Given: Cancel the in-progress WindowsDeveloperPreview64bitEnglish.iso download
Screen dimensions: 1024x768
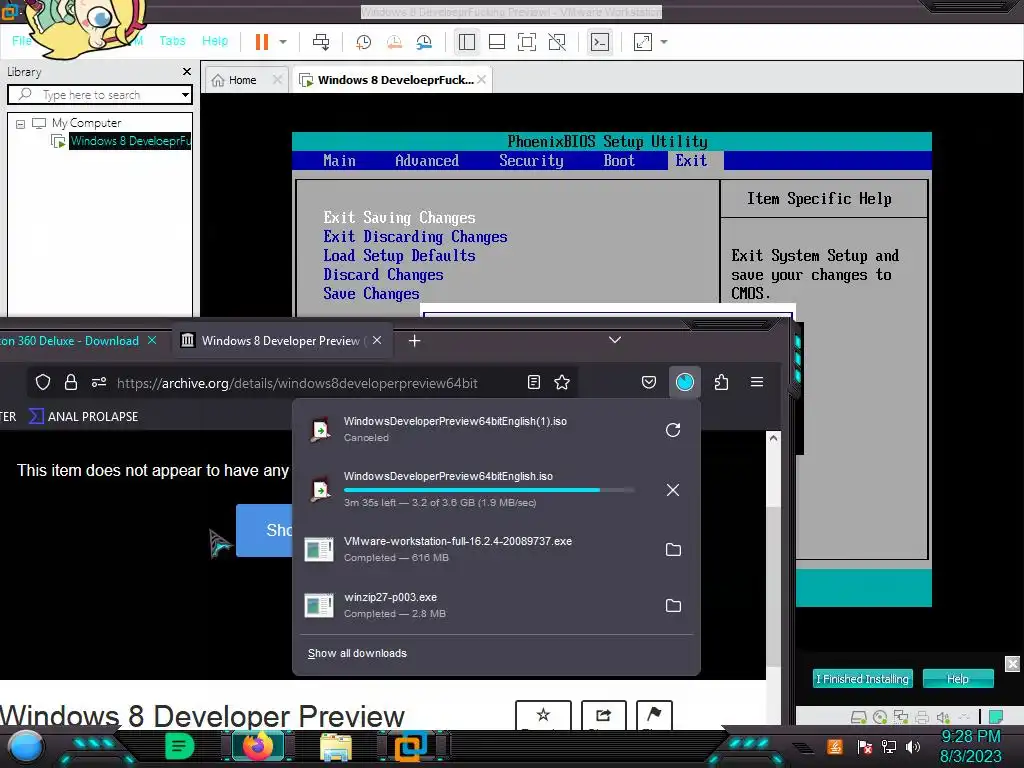Looking at the screenshot, I should tap(673, 490).
